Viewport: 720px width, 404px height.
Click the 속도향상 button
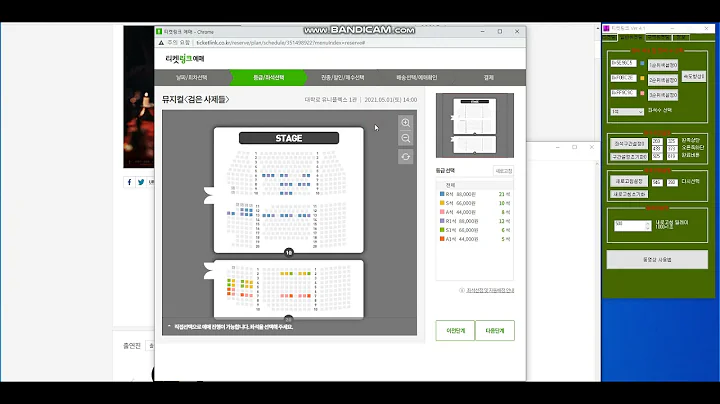click(x=694, y=76)
